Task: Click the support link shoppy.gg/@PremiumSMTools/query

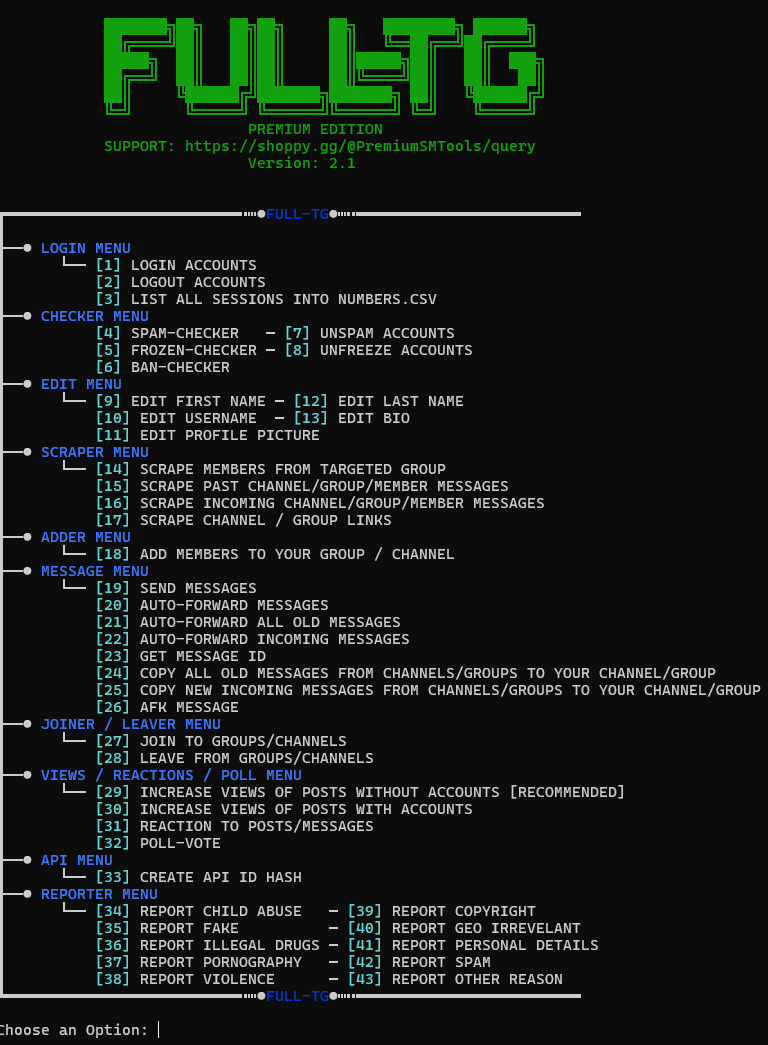Action: [360, 146]
